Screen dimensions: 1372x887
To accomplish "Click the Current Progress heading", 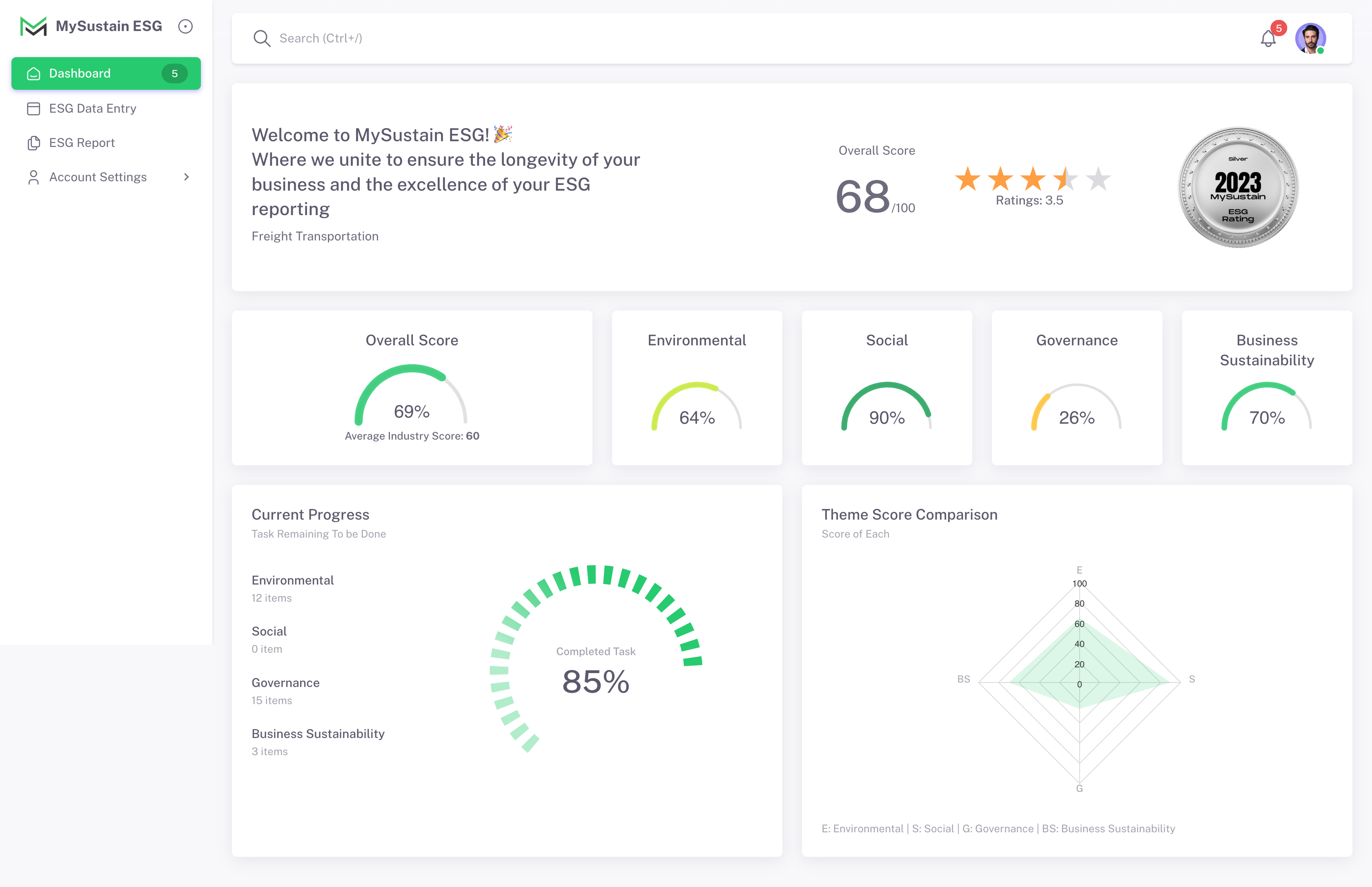I will click(x=311, y=514).
